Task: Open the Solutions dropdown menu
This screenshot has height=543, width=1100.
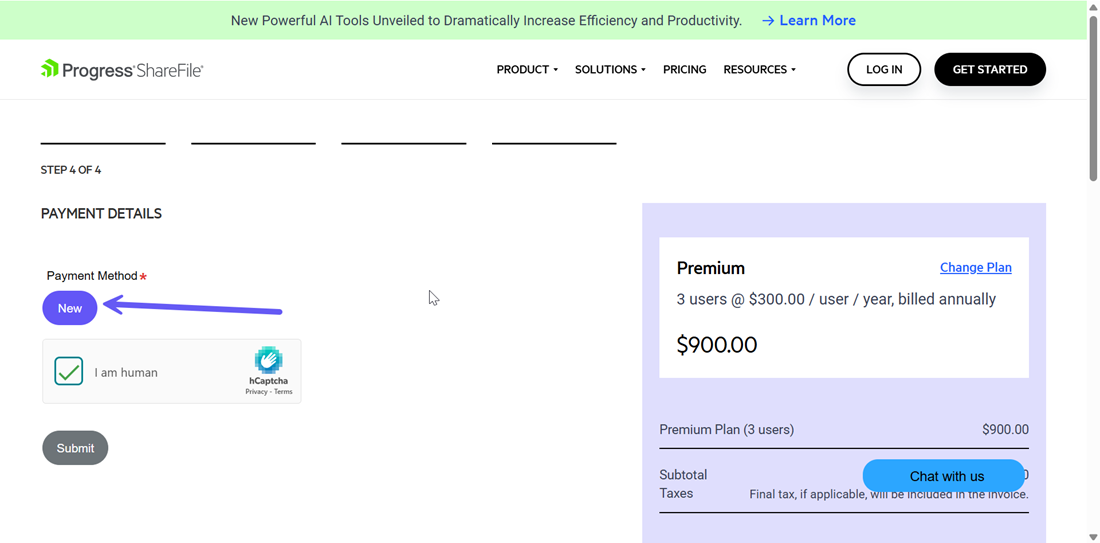Action: (610, 70)
